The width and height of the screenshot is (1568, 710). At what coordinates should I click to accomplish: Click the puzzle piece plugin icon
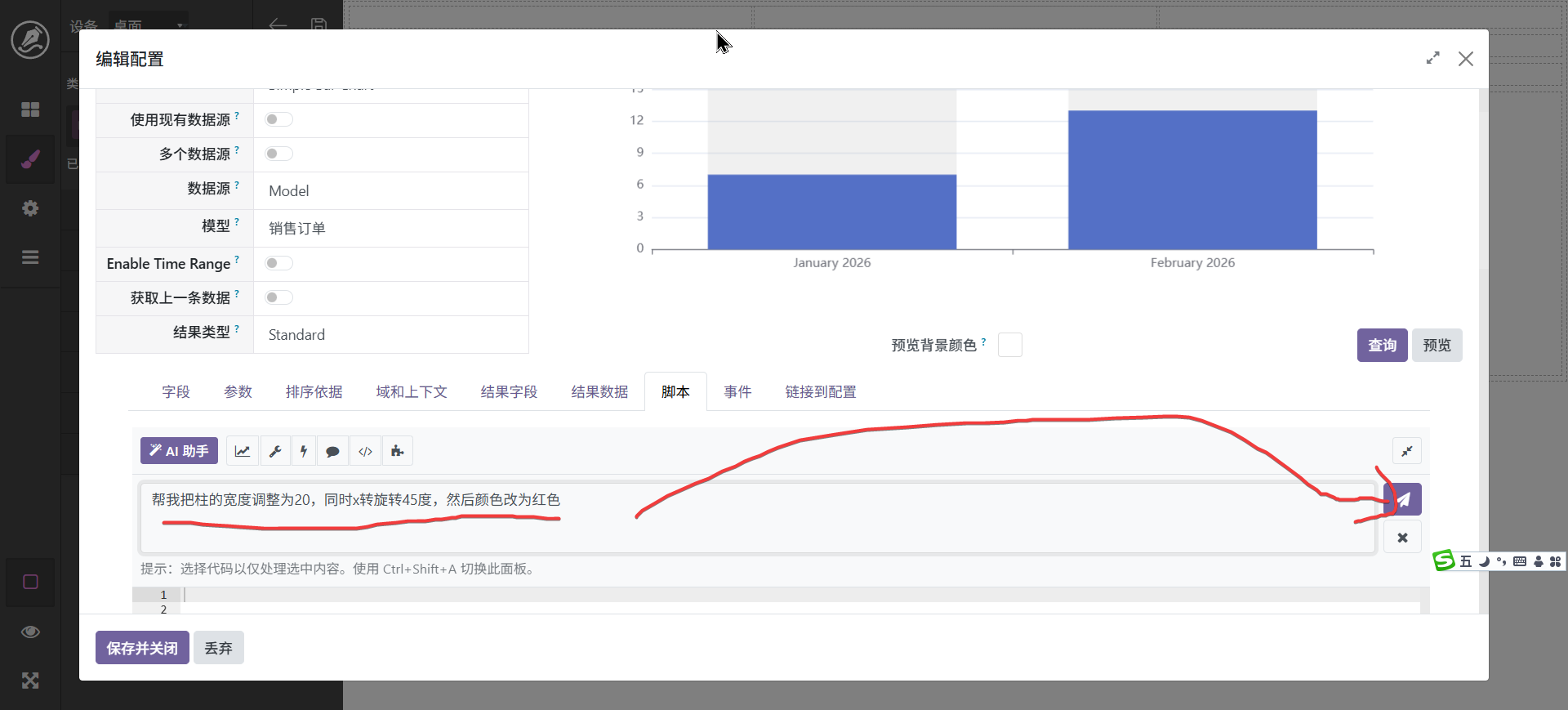point(398,451)
